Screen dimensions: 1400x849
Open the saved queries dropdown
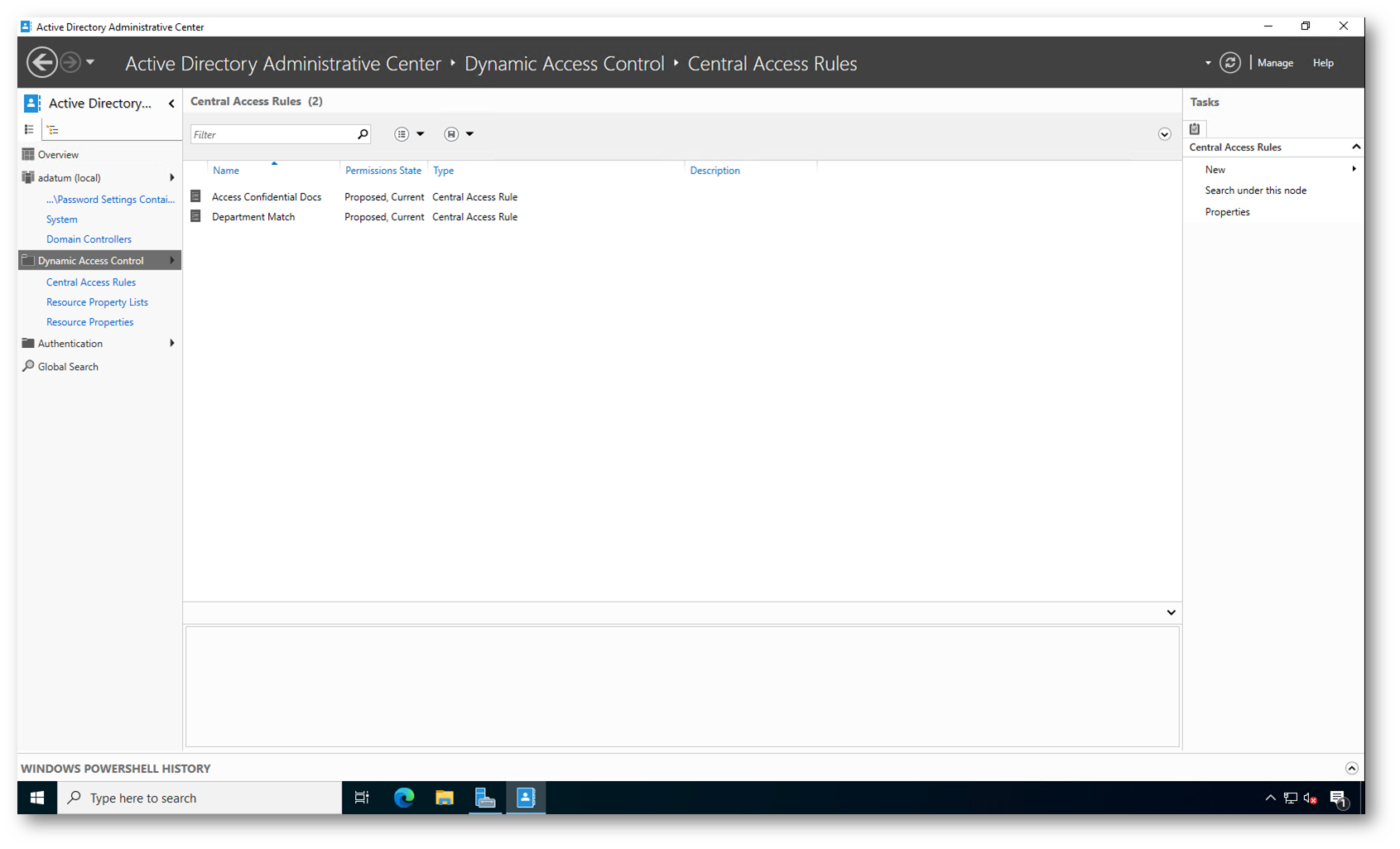[459, 134]
